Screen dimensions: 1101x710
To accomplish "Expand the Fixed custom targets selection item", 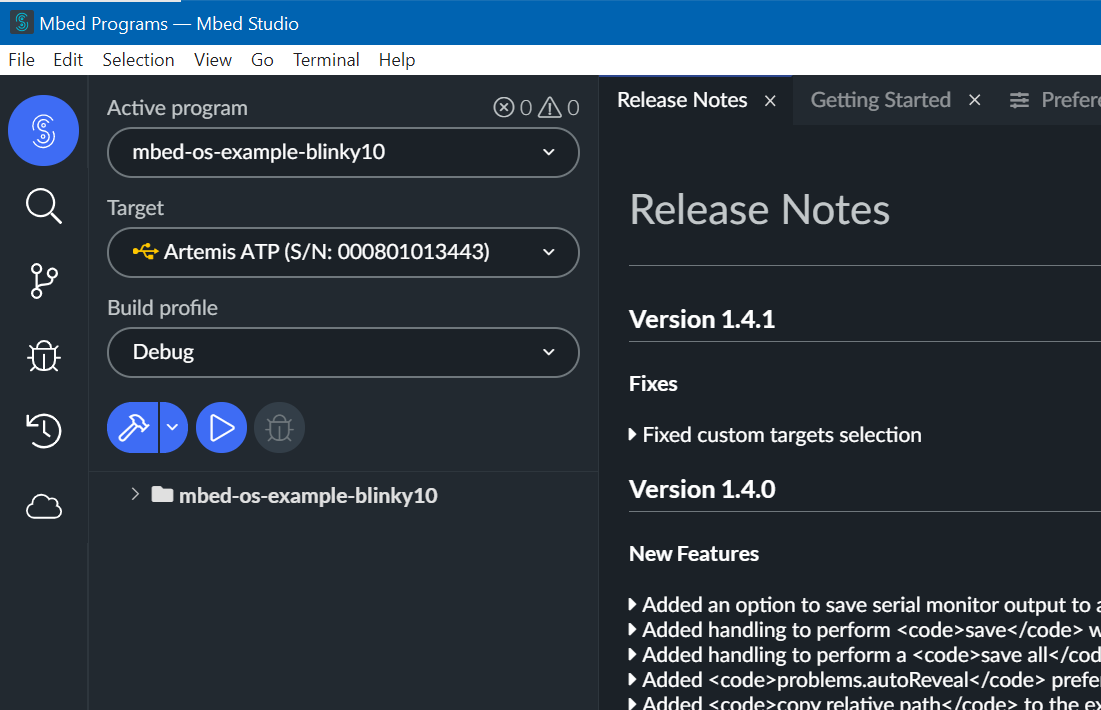I will (633, 435).
